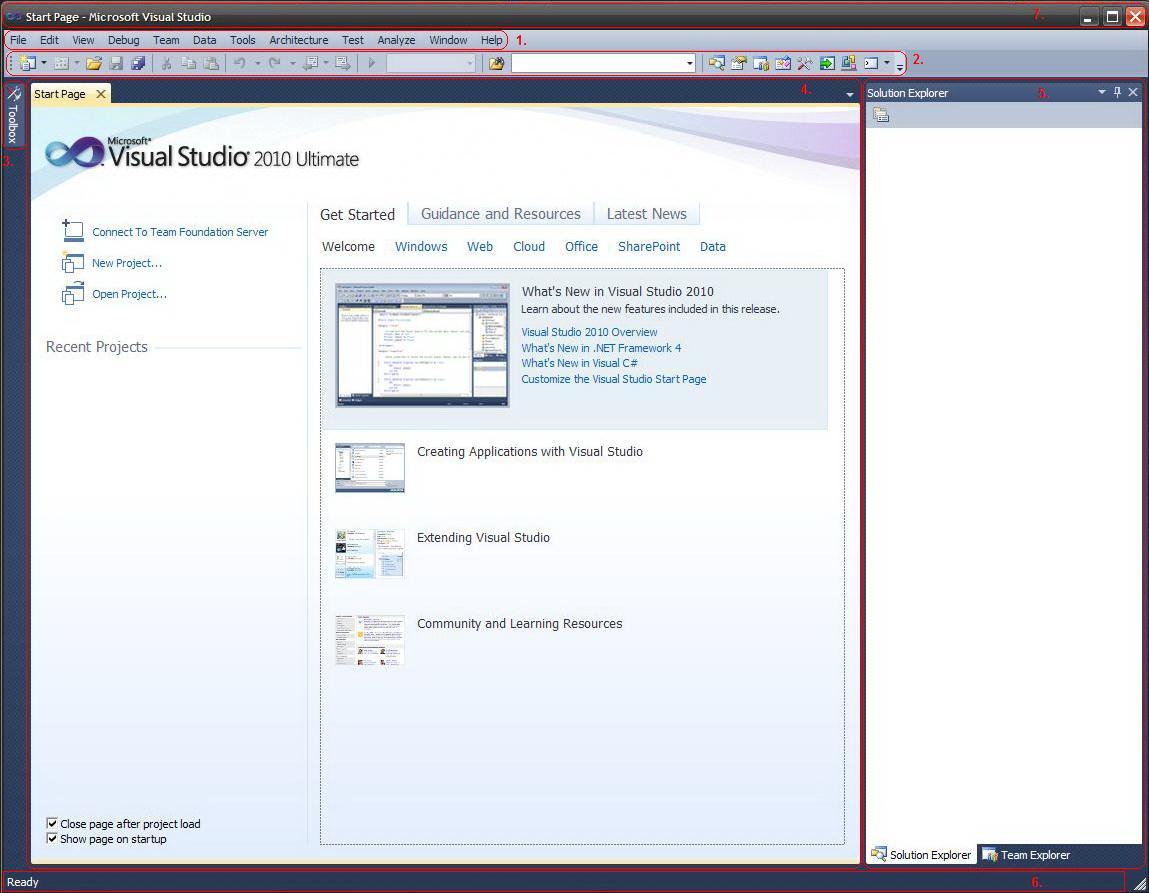Click the New Project... link
This screenshot has width=1149, height=893.
click(x=127, y=263)
